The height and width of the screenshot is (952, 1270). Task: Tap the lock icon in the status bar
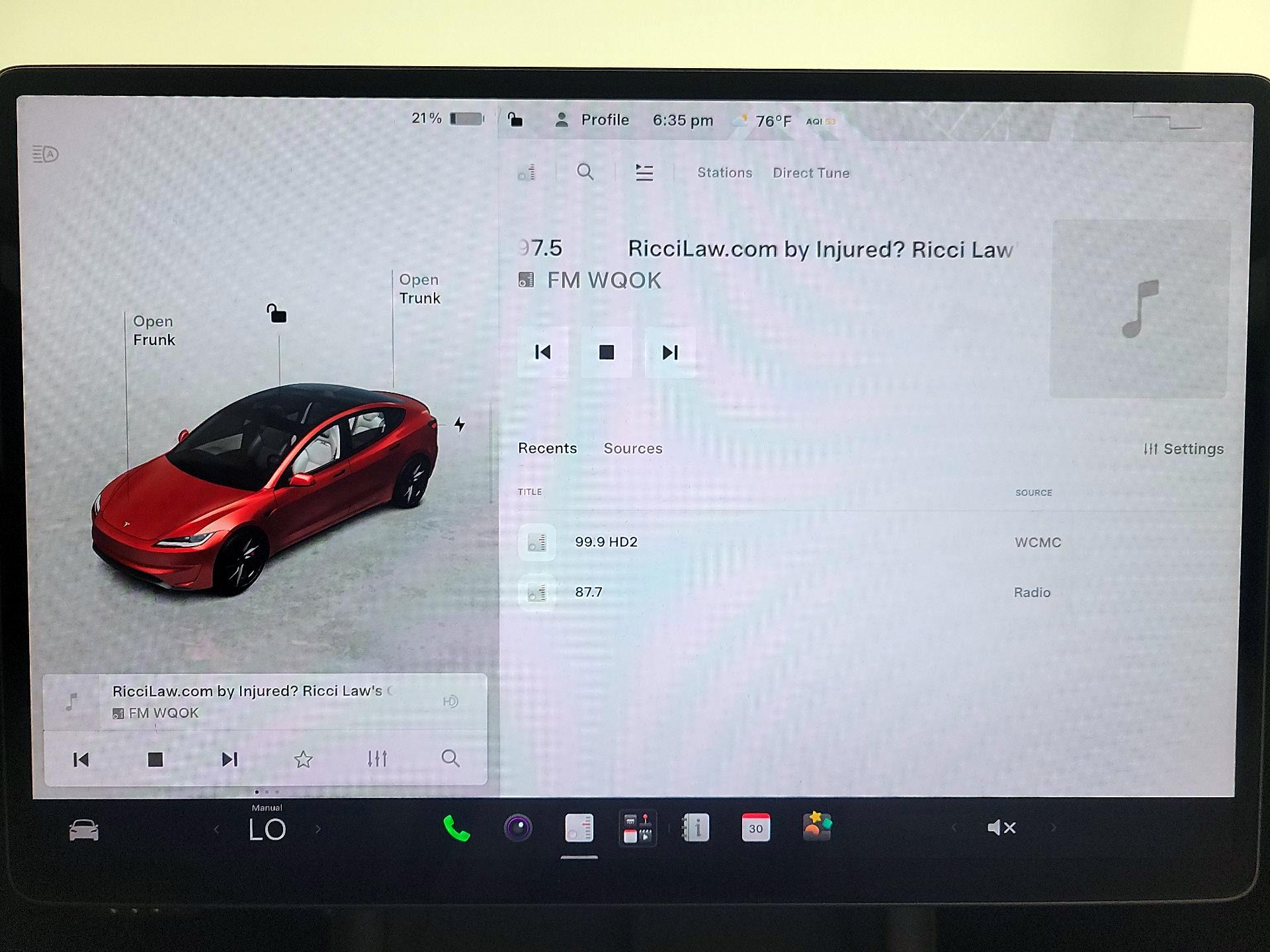point(515,120)
